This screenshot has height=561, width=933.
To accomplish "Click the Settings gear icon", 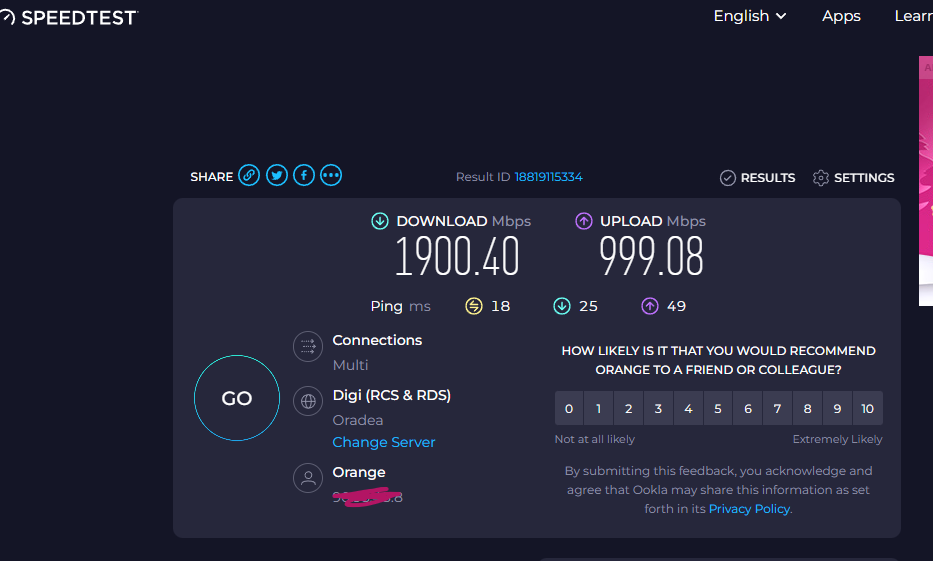I will click(821, 178).
